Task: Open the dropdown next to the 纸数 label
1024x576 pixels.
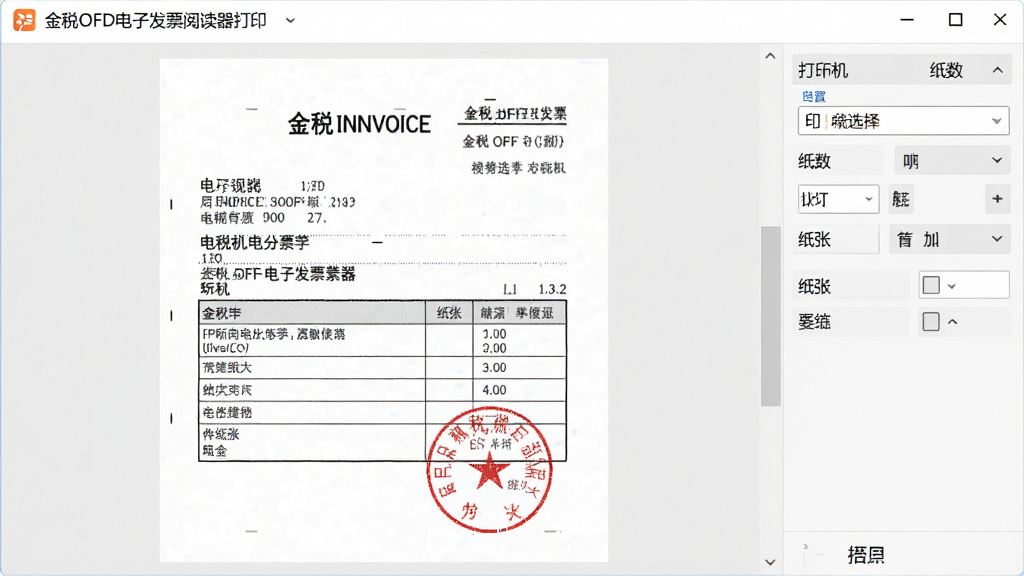Action: (x=952, y=161)
